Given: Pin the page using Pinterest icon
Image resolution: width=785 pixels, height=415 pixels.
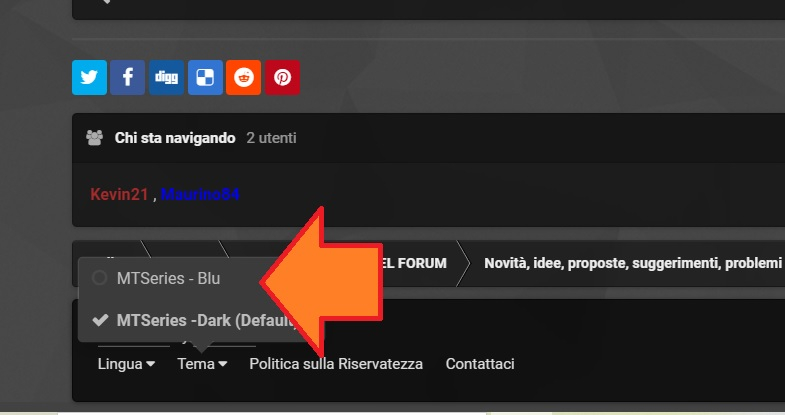Looking at the screenshot, I should point(282,78).
